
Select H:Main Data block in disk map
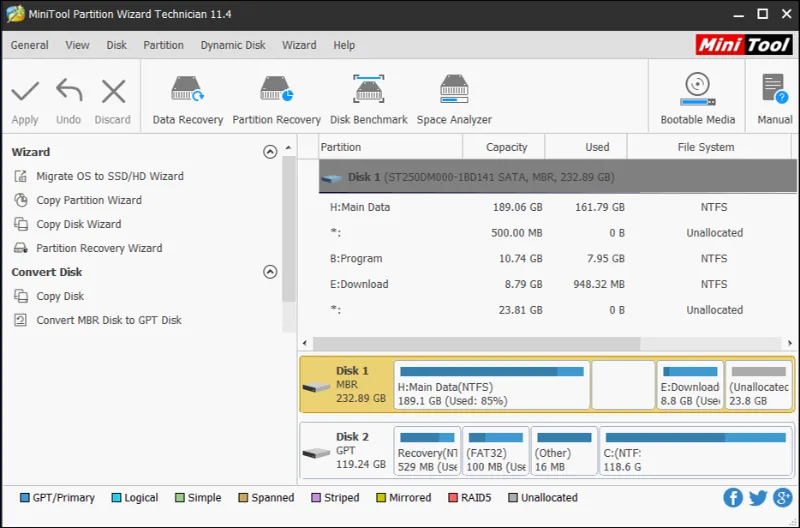pos(492,385)
